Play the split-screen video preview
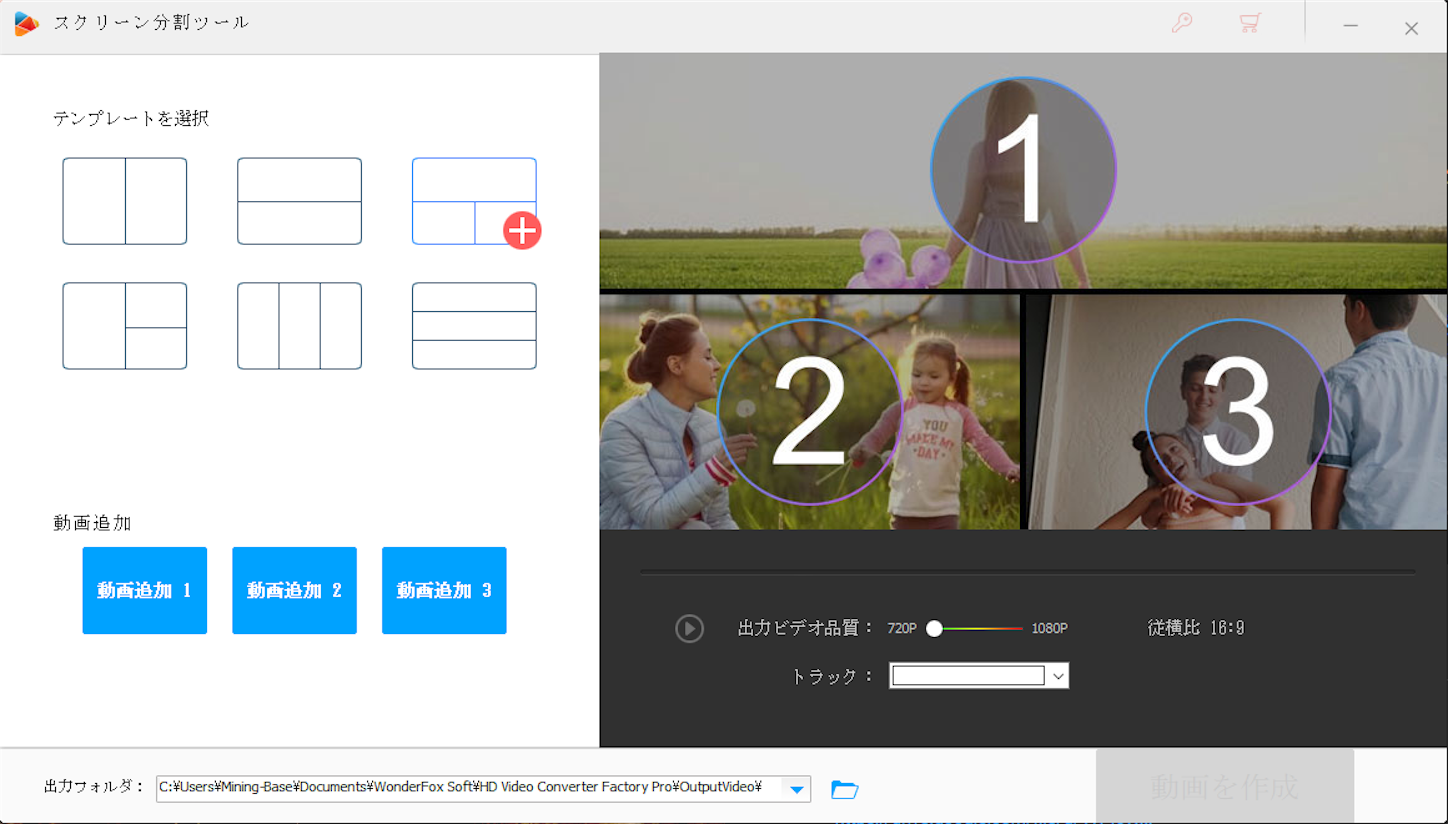This screenshot has height=824, width=1448. pyautogui.click(x=689, y=628)
